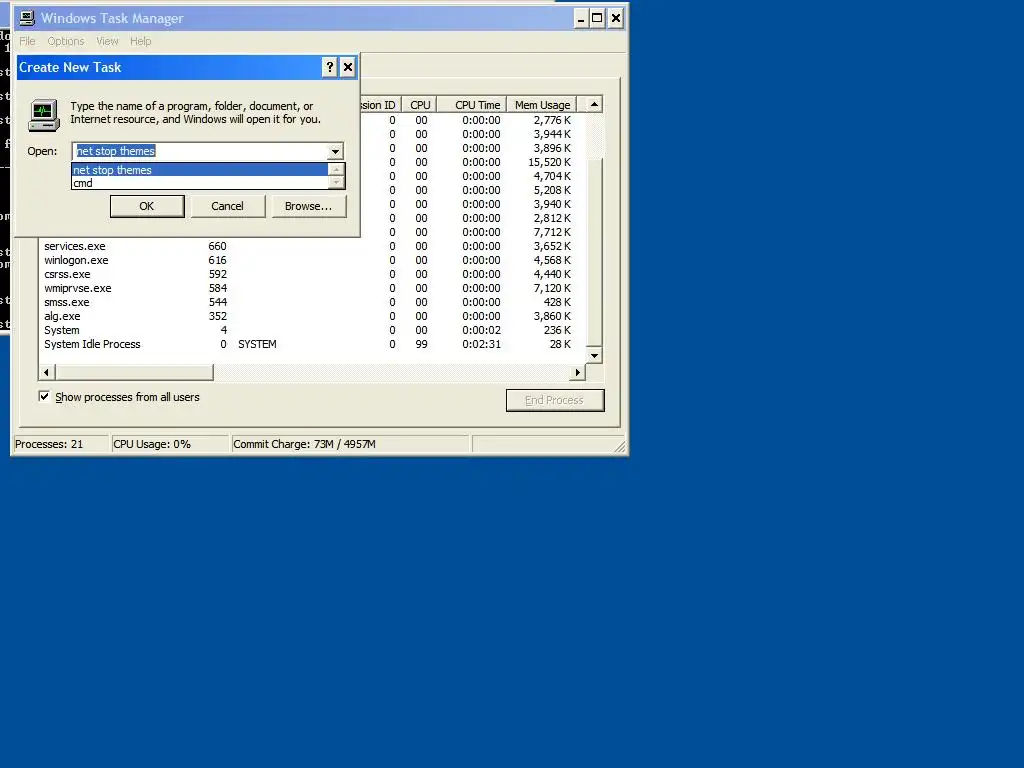
Task: Minimize the Task Manager window
Action: coord(581,18)
